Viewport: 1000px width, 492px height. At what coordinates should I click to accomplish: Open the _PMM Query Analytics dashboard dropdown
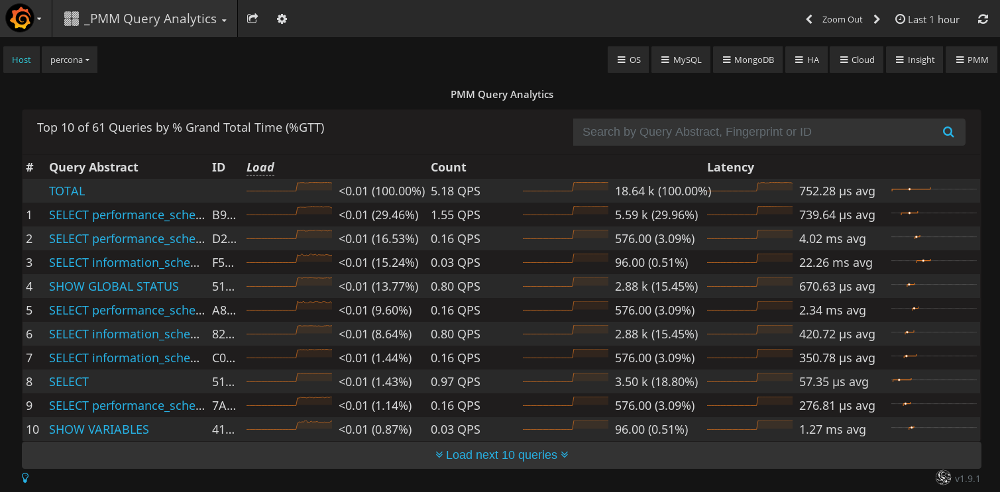[145, 19]
